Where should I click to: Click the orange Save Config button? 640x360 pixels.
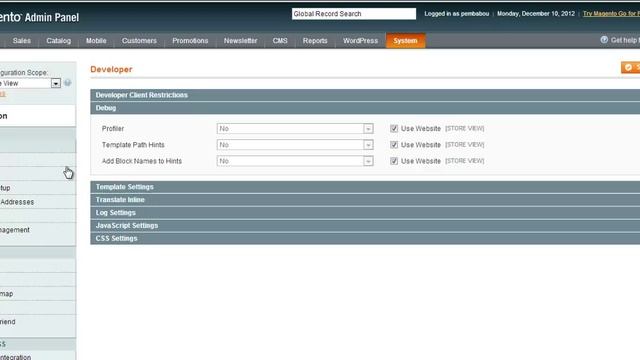point(631,67)
